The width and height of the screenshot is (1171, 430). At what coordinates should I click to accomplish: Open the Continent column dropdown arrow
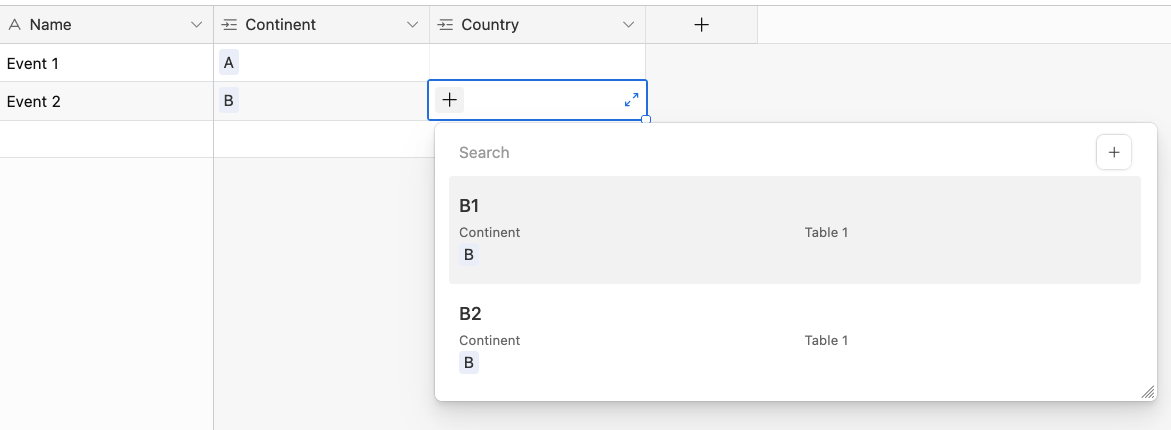[x=411, y=25]
